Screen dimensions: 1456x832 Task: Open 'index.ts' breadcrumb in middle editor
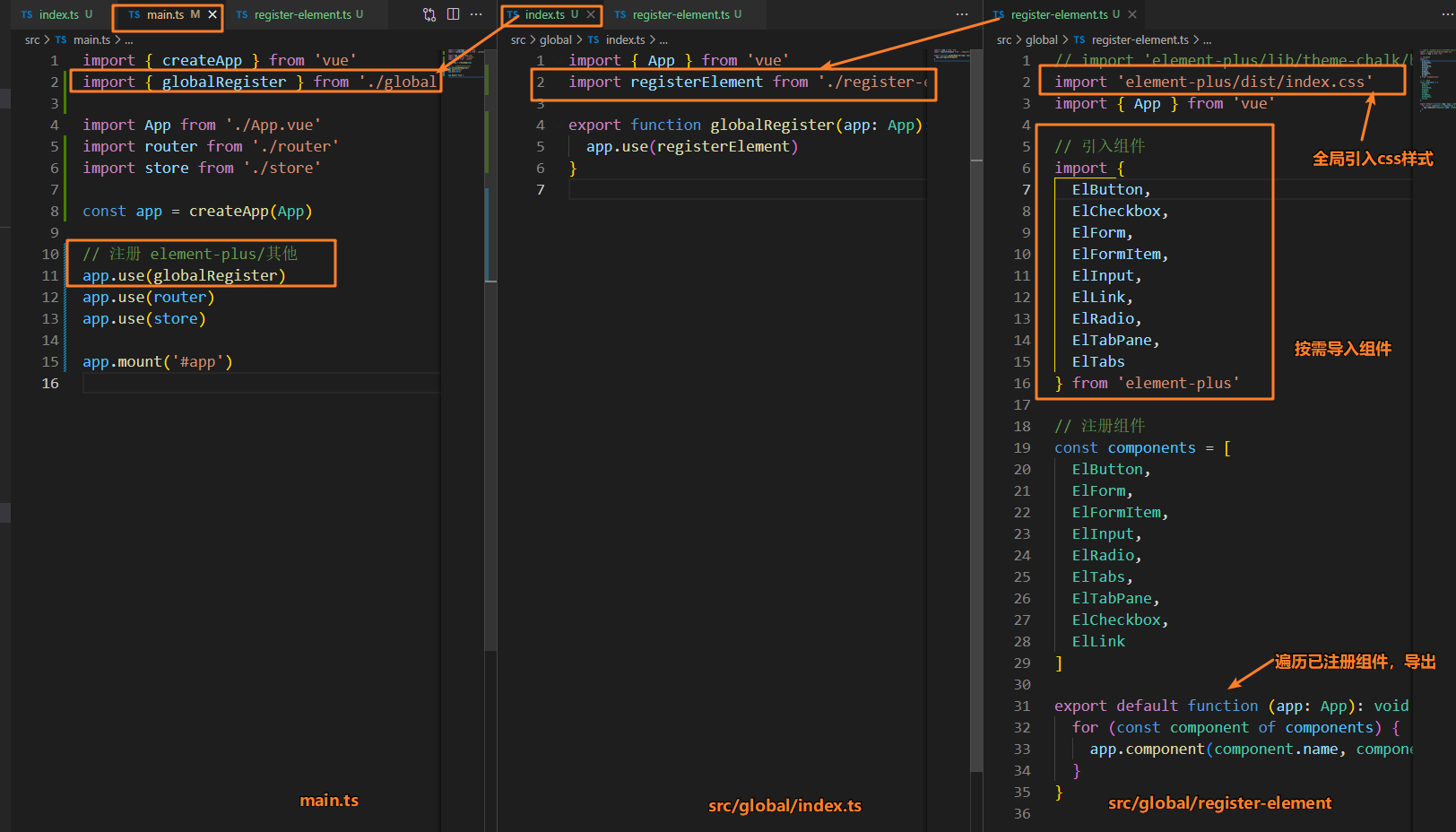pyautogui.click(x=625, y=39)
